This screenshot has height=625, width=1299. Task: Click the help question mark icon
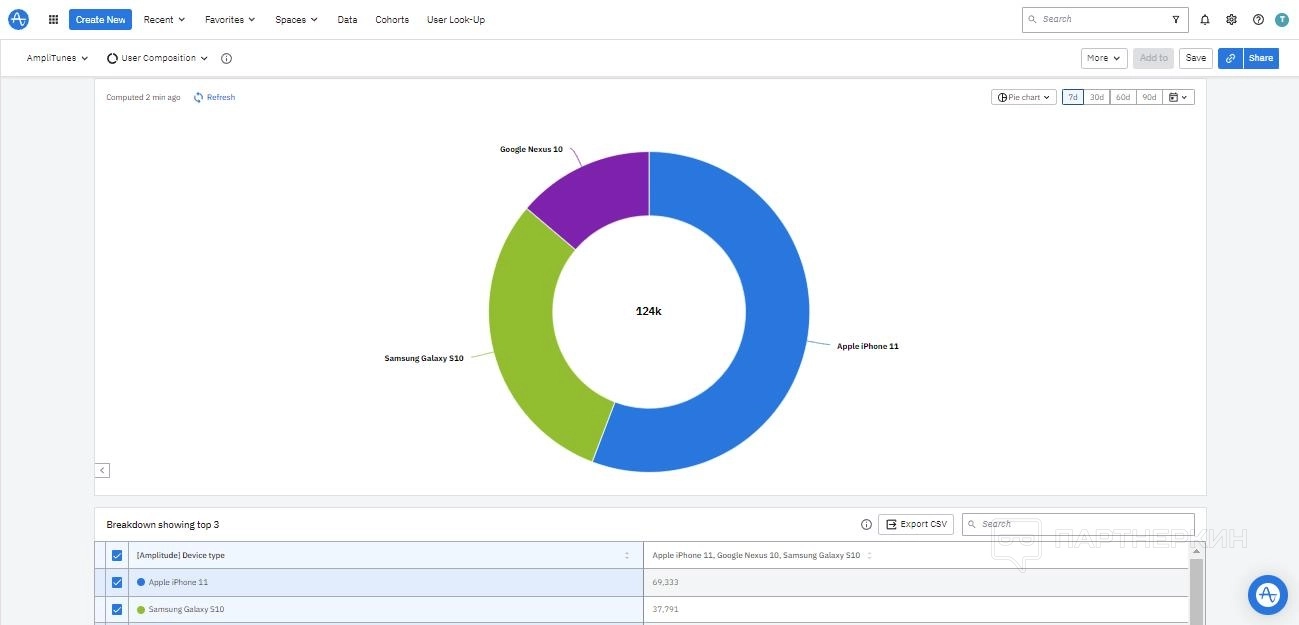click(x=1258, y=19)
